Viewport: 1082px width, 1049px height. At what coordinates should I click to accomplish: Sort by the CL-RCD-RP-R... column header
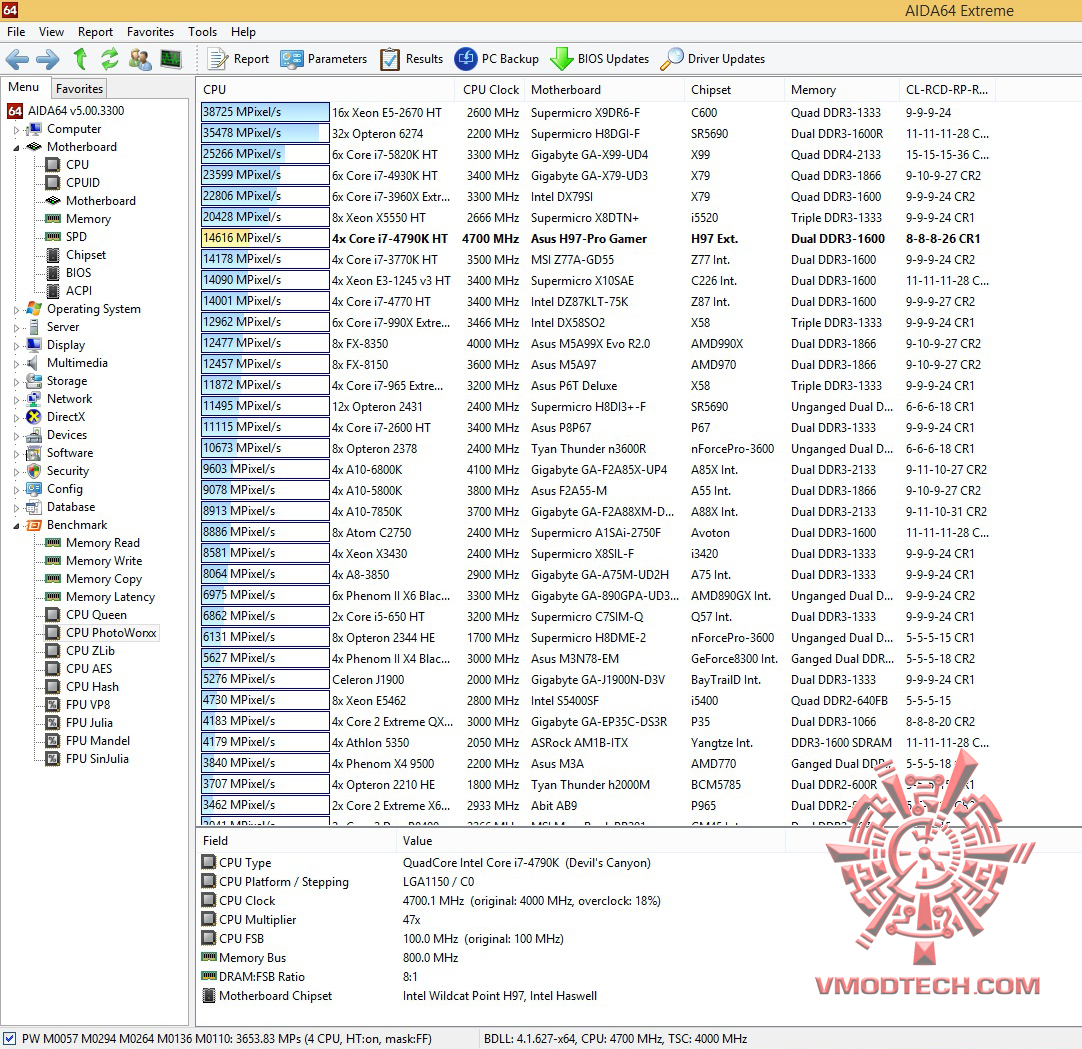coord(947,90)
